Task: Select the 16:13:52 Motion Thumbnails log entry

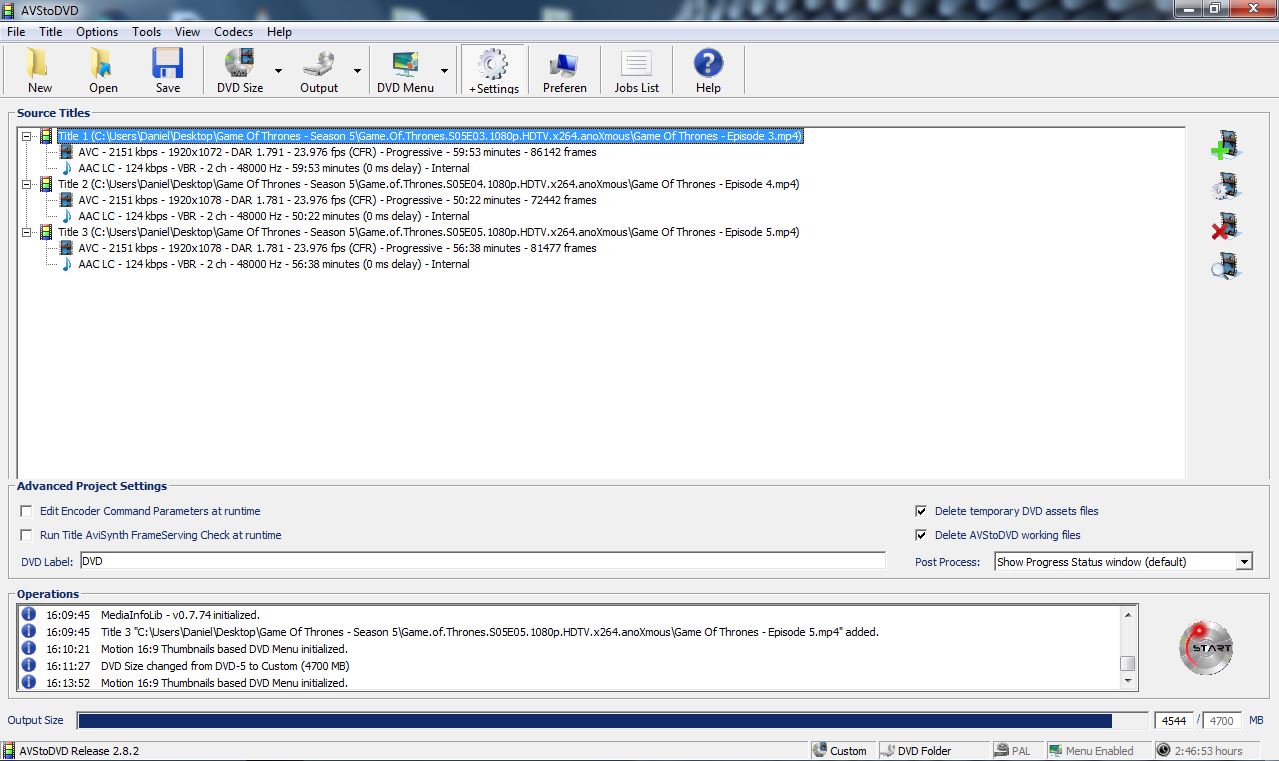Action: (x=224, y=683)
